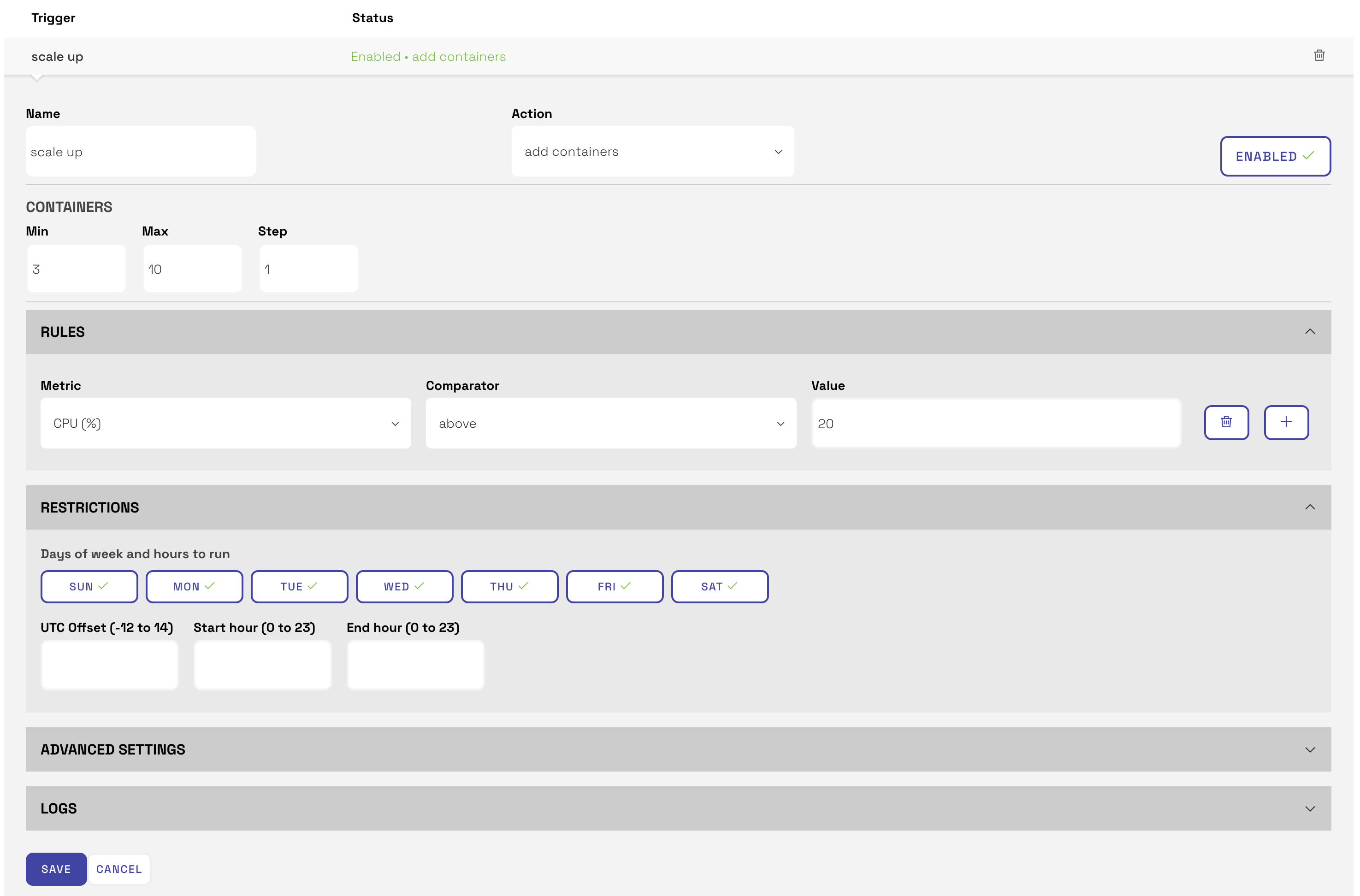Viewport: 1360px width, 896px height.
Task: Collapse the scale up trigger row
Action: 678,56
